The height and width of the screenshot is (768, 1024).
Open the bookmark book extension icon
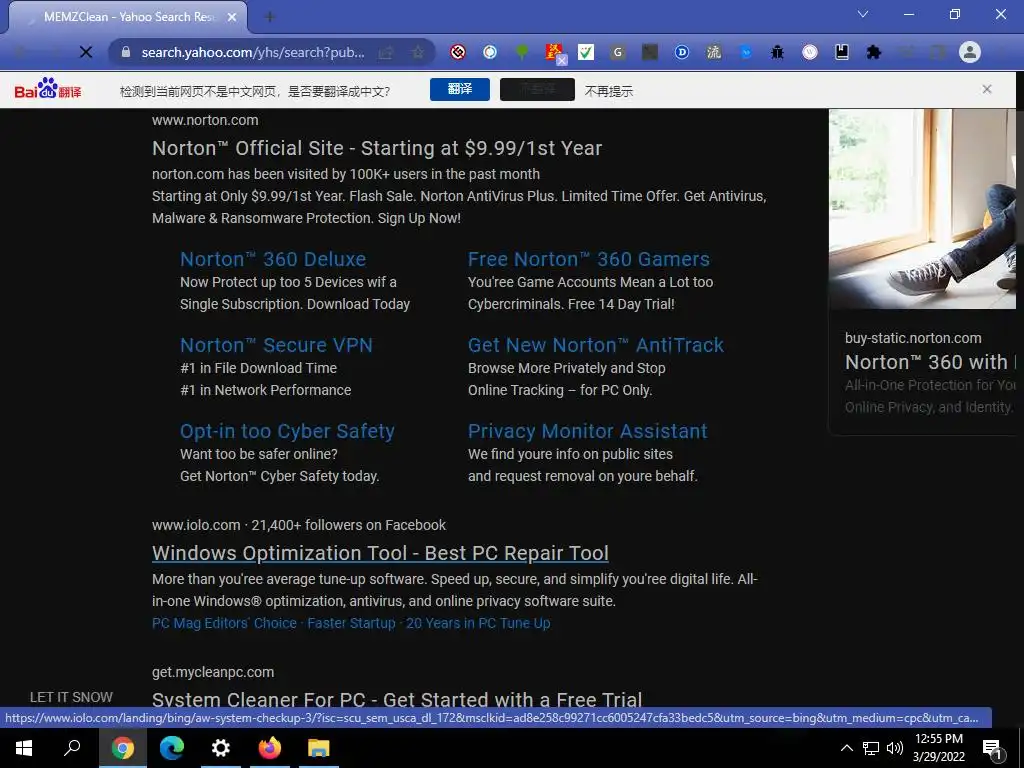click(x=842, y=52)
